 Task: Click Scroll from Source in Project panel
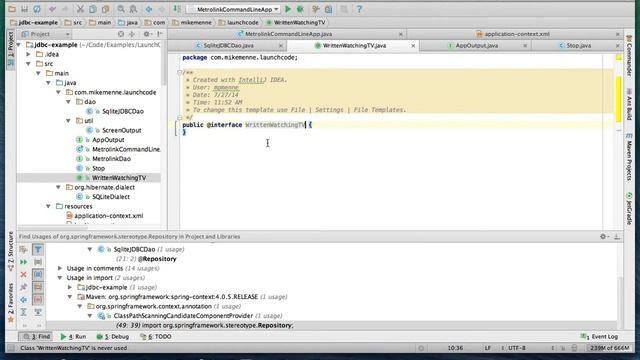121,34
